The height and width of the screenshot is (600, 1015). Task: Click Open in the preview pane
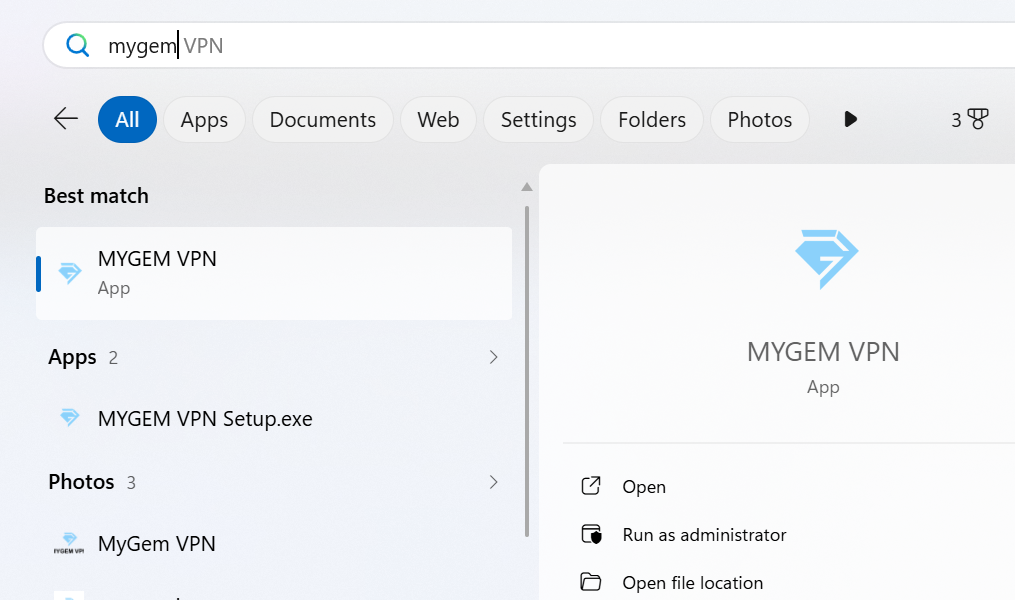[x=643, y=487]
